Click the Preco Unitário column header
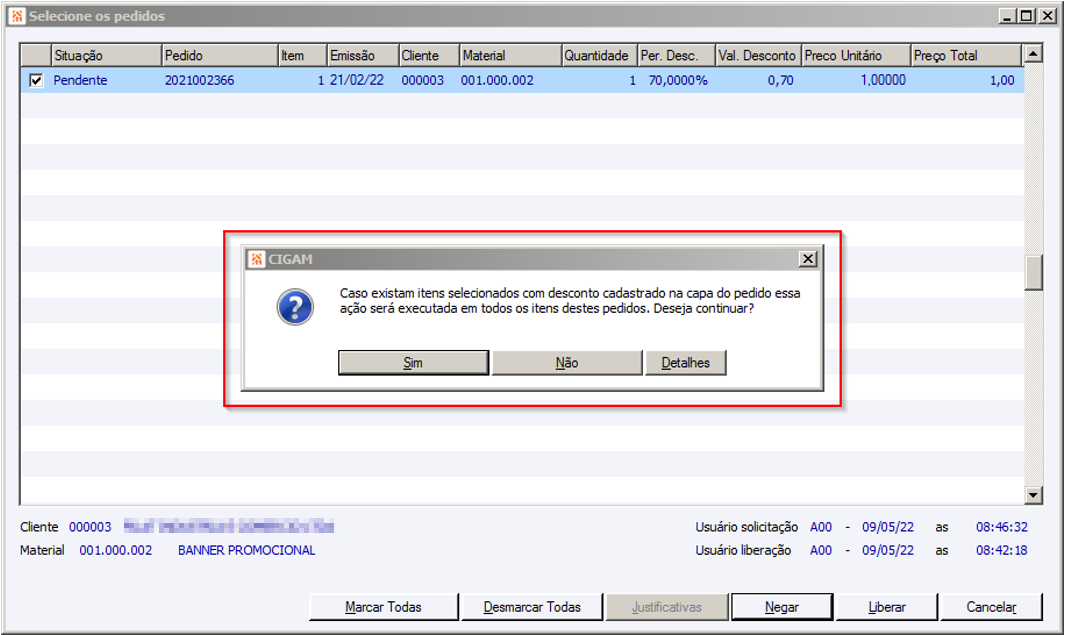The height and width of the screenshot is (635, 1065). [x=856, y=56]
